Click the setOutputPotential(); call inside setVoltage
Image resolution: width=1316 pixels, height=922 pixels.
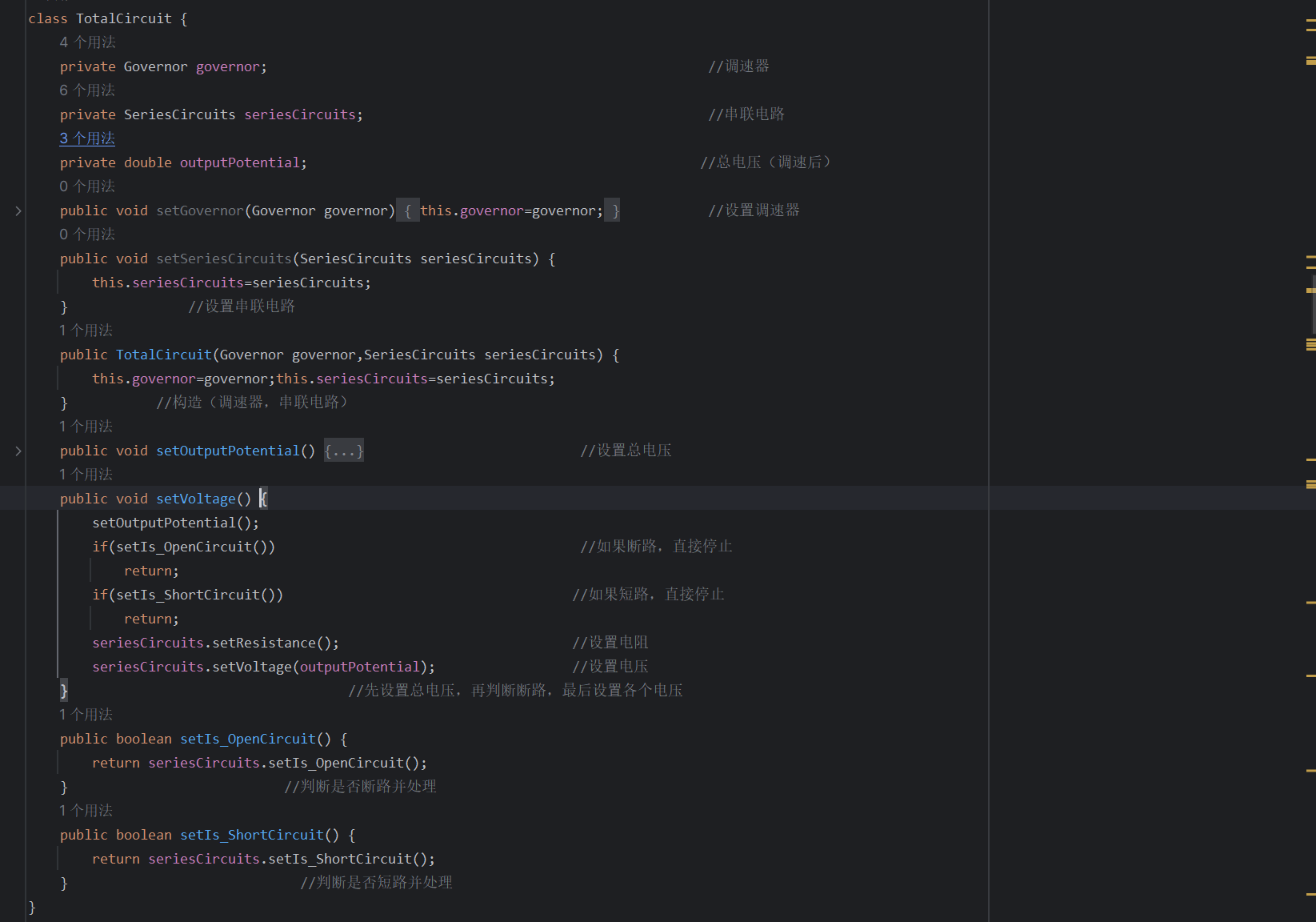[176, 523]
